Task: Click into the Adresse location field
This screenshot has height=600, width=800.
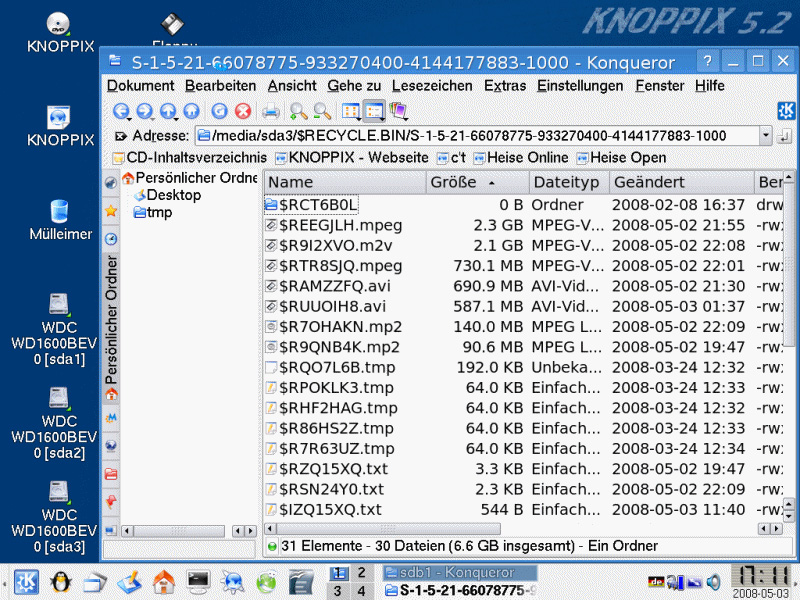Action: click(480, 135)
